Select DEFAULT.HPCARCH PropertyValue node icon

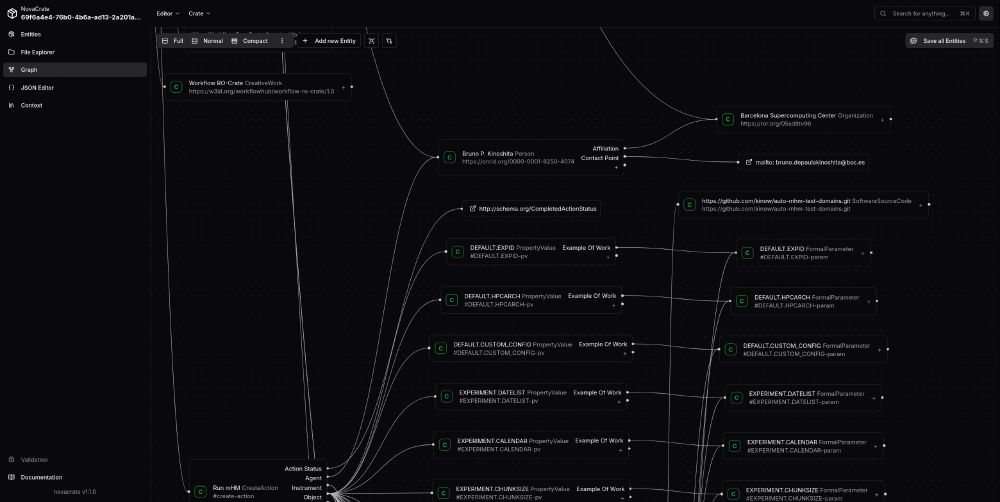(452, 300)
